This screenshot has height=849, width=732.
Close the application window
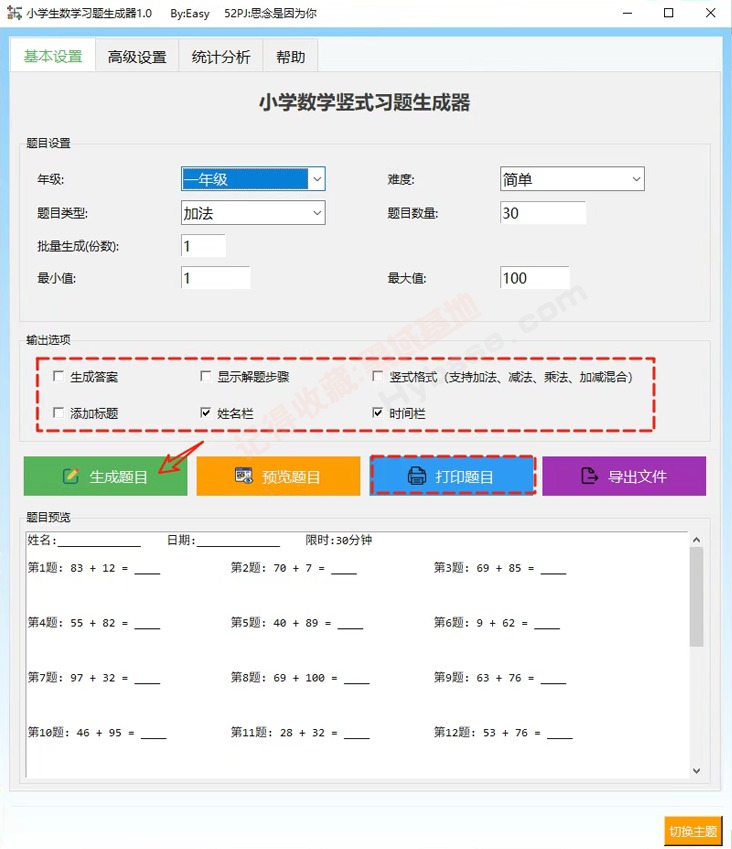coord(710,12)
